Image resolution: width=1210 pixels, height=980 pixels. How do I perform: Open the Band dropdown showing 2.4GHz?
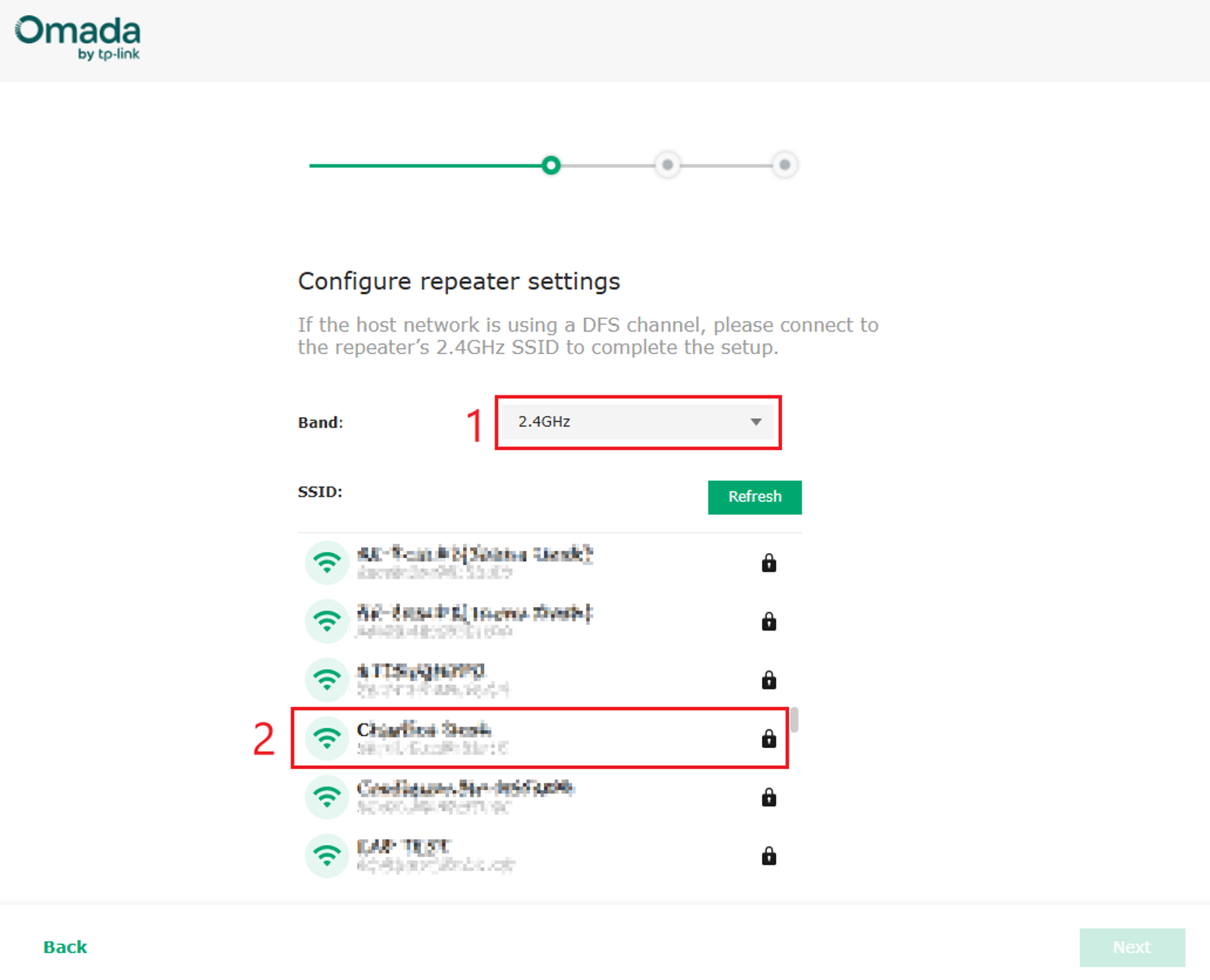638,422
